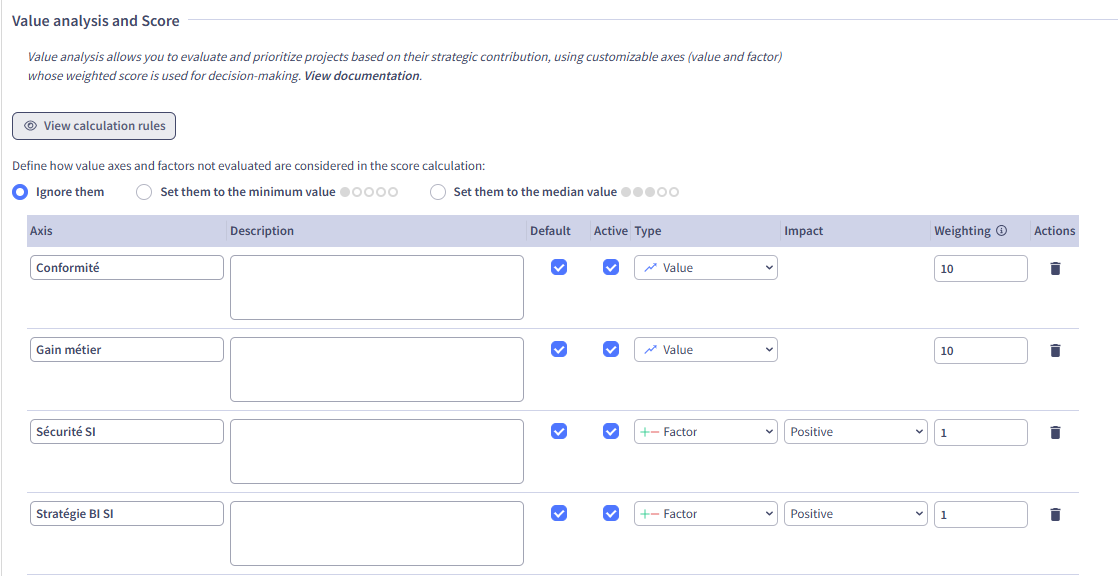Viewport: 1118px width, 576px height.
Task: Uncheck Default for Stratégie BI SI
Action: 560,513
